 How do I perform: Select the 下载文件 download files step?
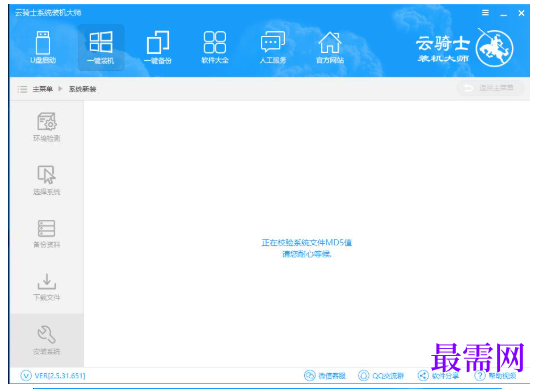pyautogui.click(x=47, y=287)
